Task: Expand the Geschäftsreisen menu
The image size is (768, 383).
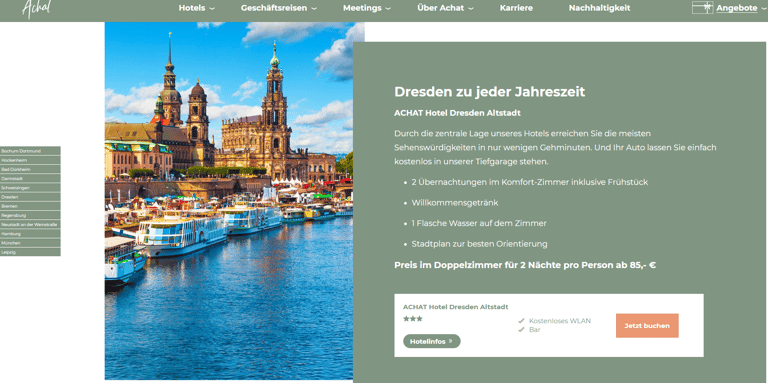Action: (x=279, y=8)
